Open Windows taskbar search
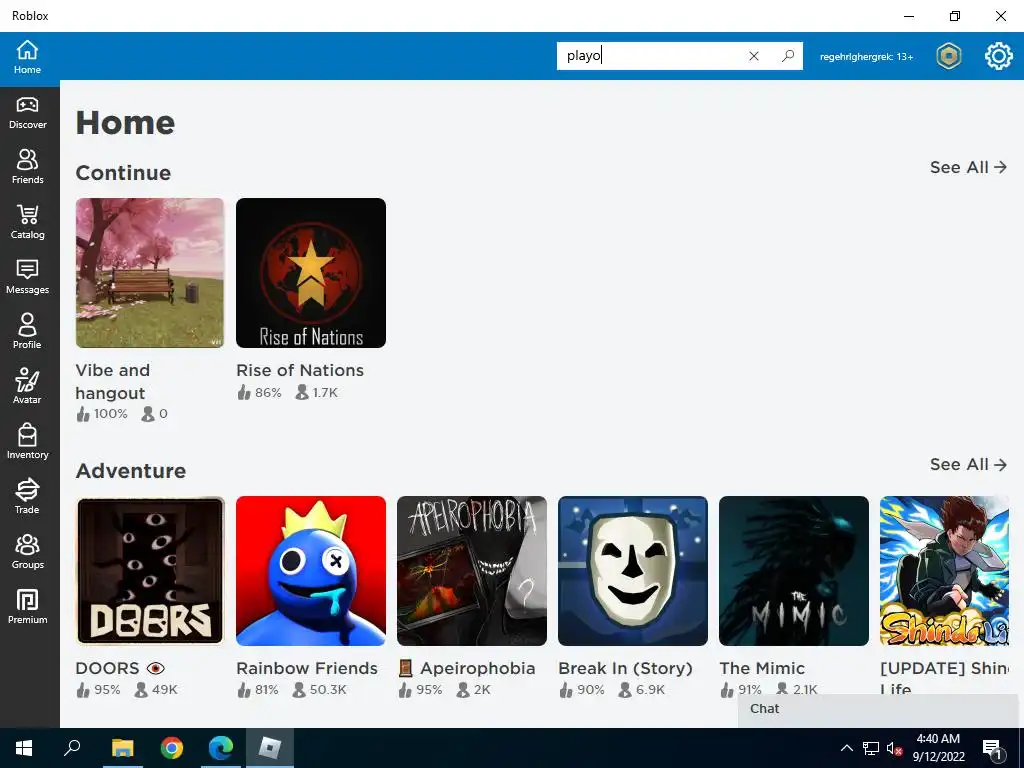The height and width of the screenshot is (768, 1024). click(72, 748)
